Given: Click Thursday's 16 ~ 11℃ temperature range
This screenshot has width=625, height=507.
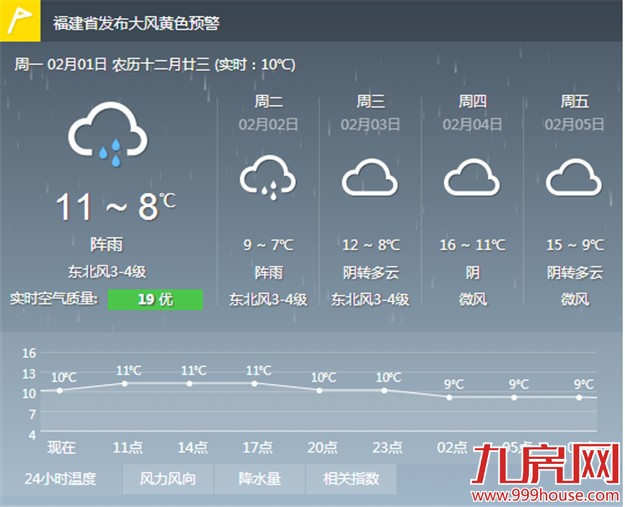Looking at the screenshot, I should [473, 245].
